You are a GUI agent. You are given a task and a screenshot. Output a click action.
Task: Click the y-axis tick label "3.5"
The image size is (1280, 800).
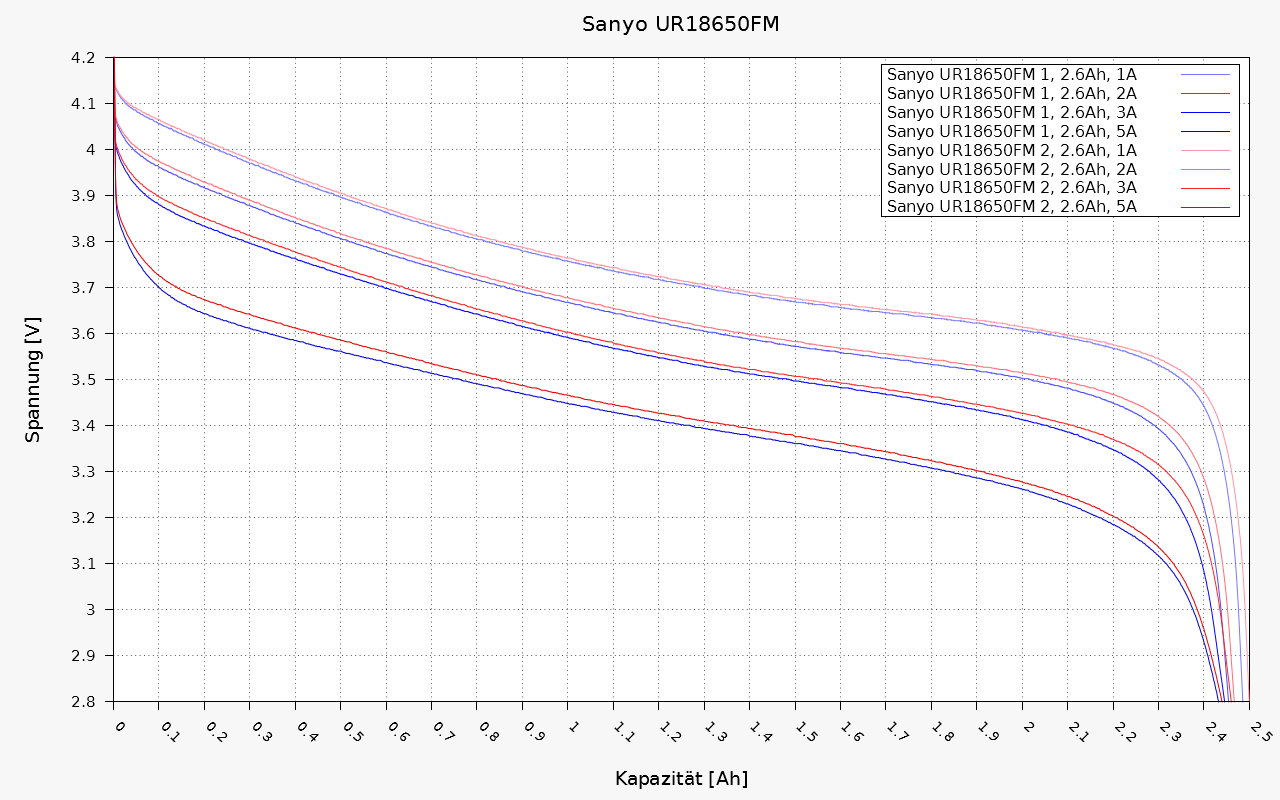pos(82,380)
